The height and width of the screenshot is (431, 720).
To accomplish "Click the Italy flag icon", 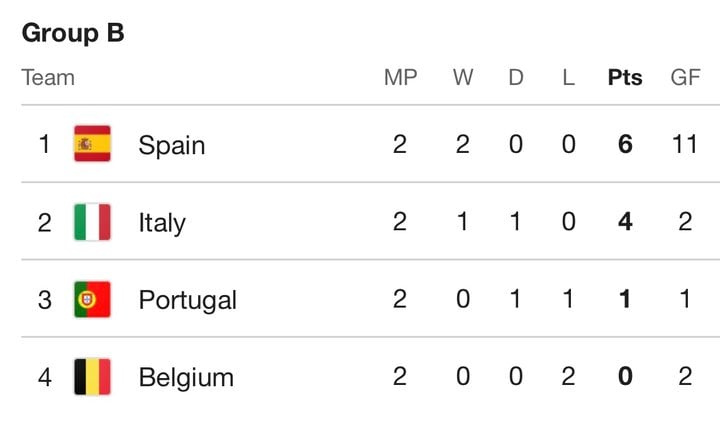I will 92,222.
